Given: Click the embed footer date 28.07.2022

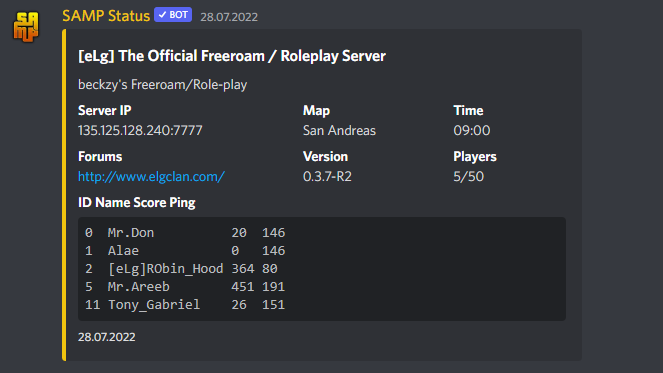Looking at the screenshot, I should pyautogui.click(x=107, y=337).
